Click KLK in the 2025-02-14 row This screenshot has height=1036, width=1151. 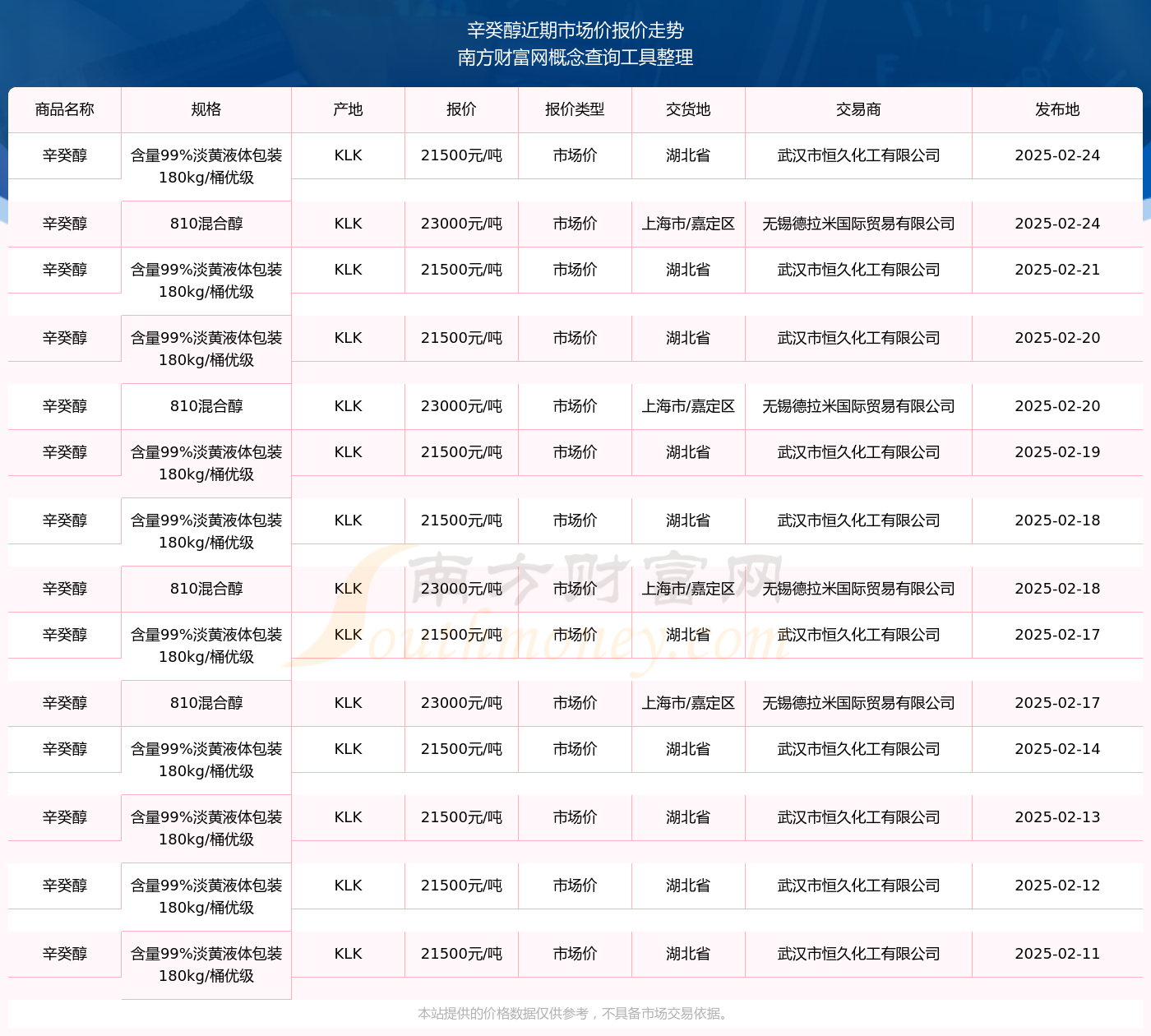(x=349, y=749)
